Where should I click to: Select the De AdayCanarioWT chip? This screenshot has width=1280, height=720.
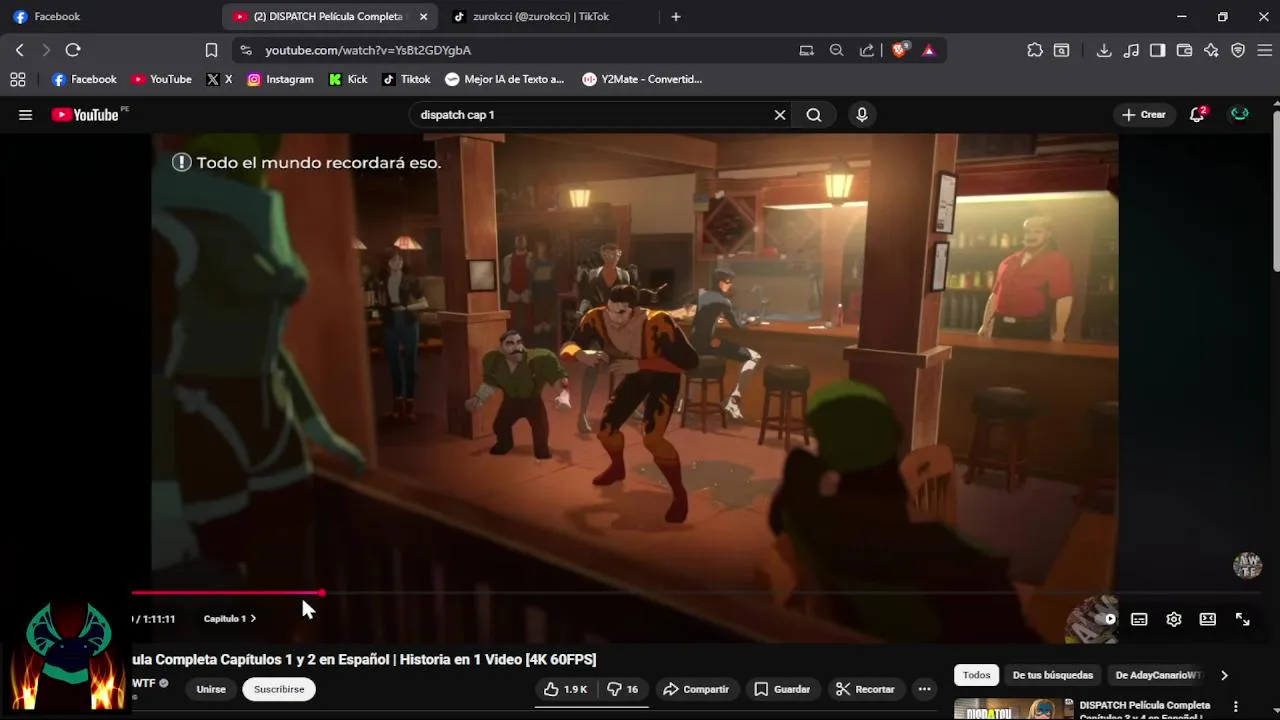click(x=1158, y=675)
